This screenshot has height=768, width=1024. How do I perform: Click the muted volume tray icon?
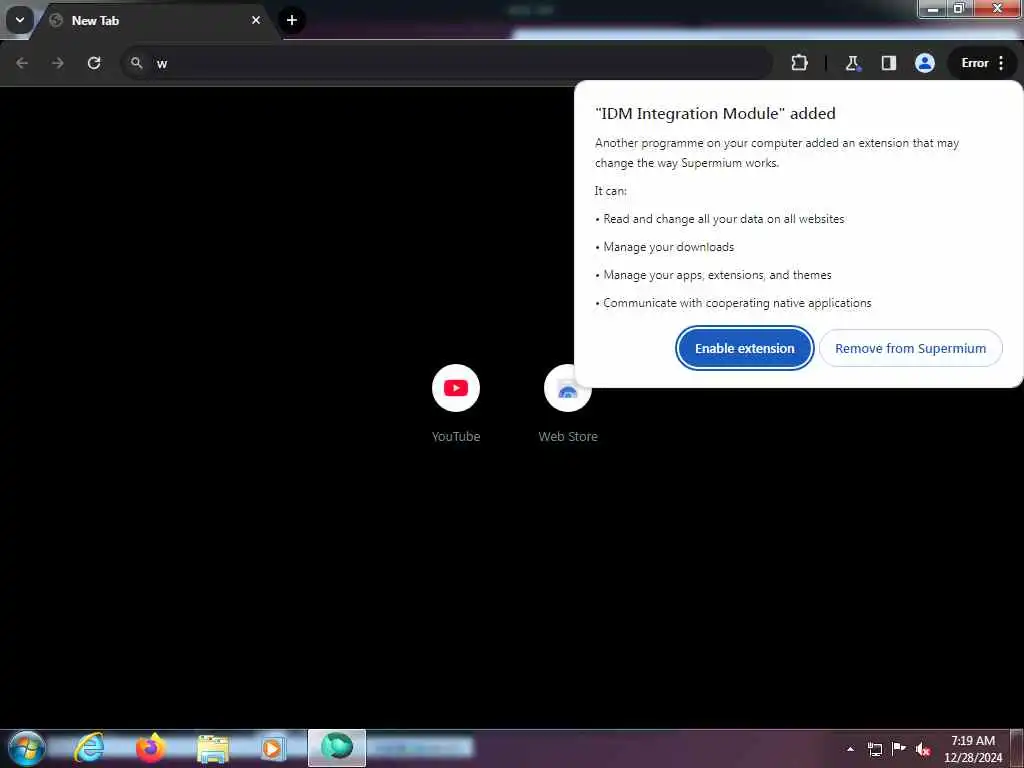923,749
